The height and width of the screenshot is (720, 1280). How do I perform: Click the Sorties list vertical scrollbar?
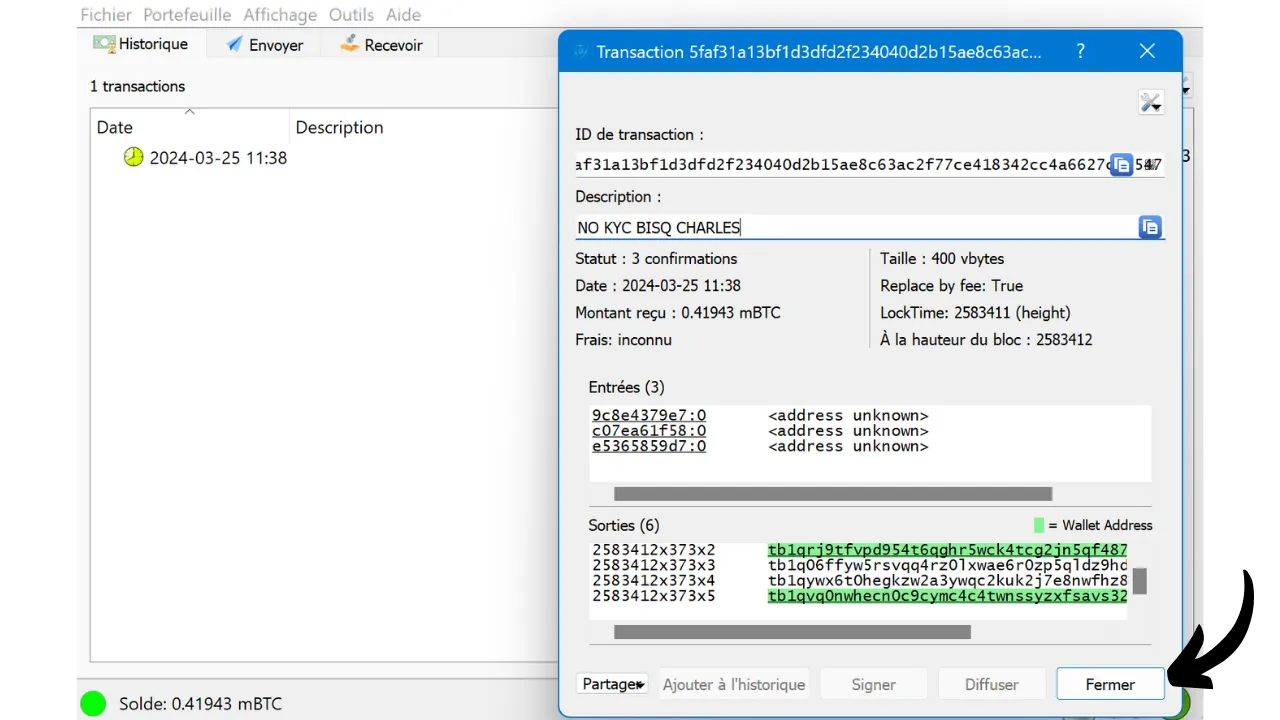click(x=1139, y=581)
